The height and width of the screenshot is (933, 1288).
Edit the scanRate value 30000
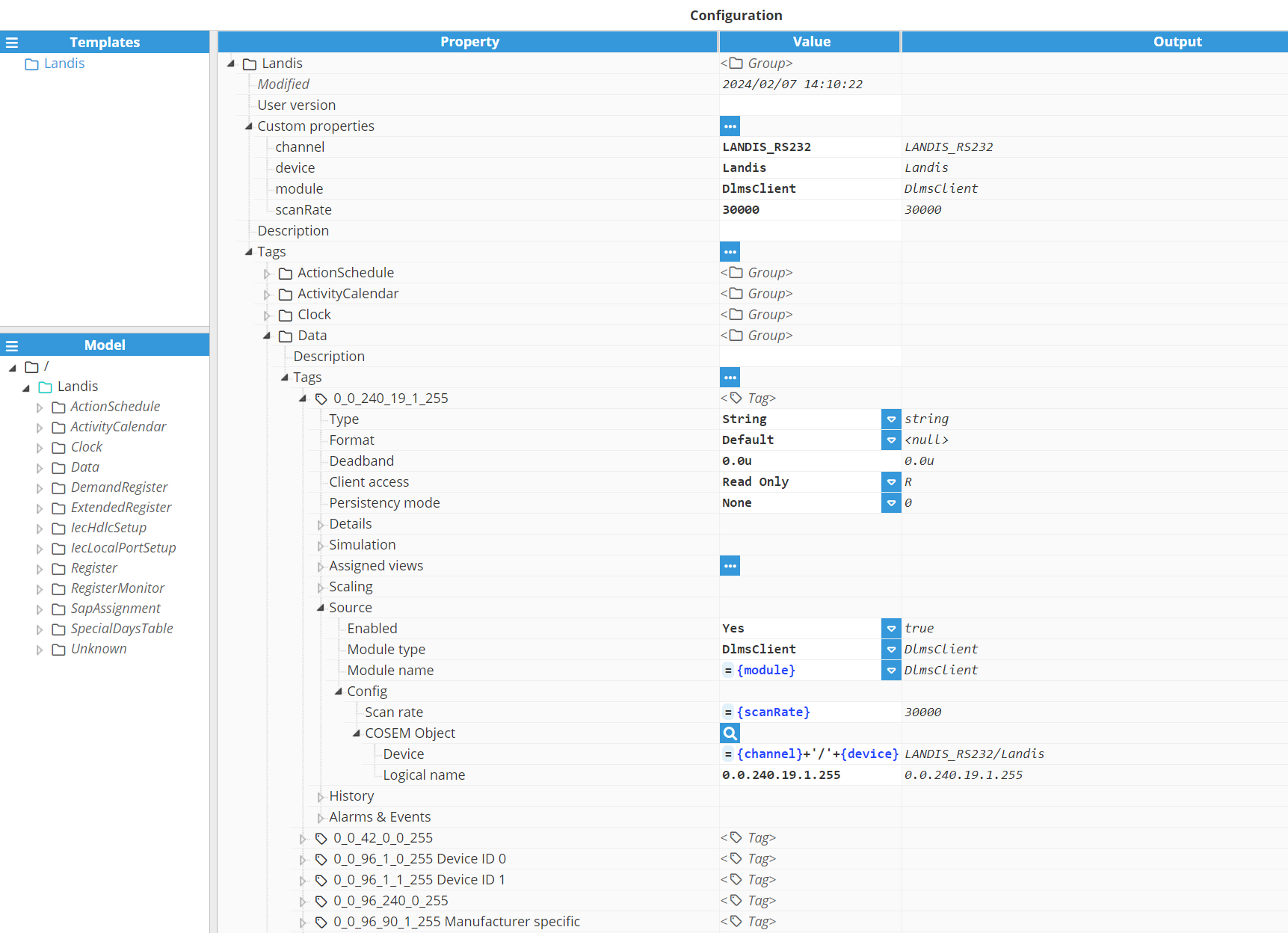810,210
